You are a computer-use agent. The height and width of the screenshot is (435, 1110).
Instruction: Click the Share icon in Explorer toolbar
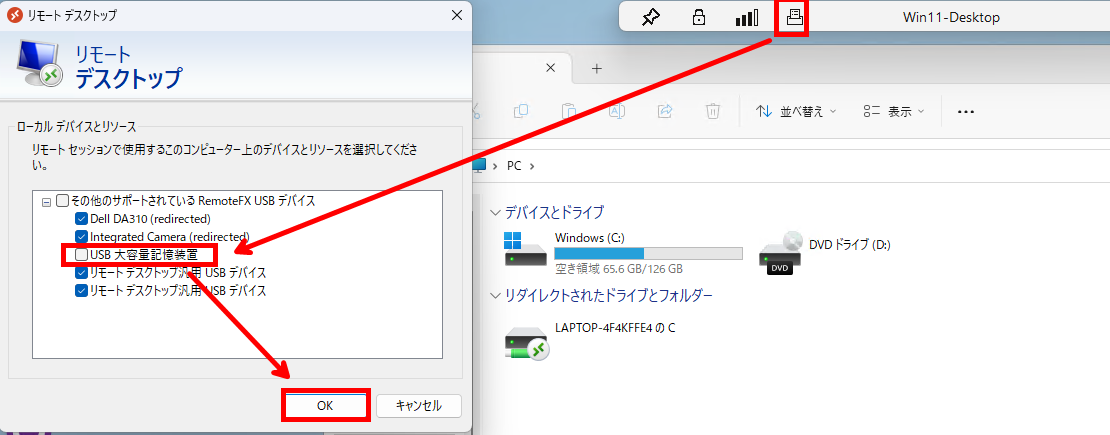[665, 111]
